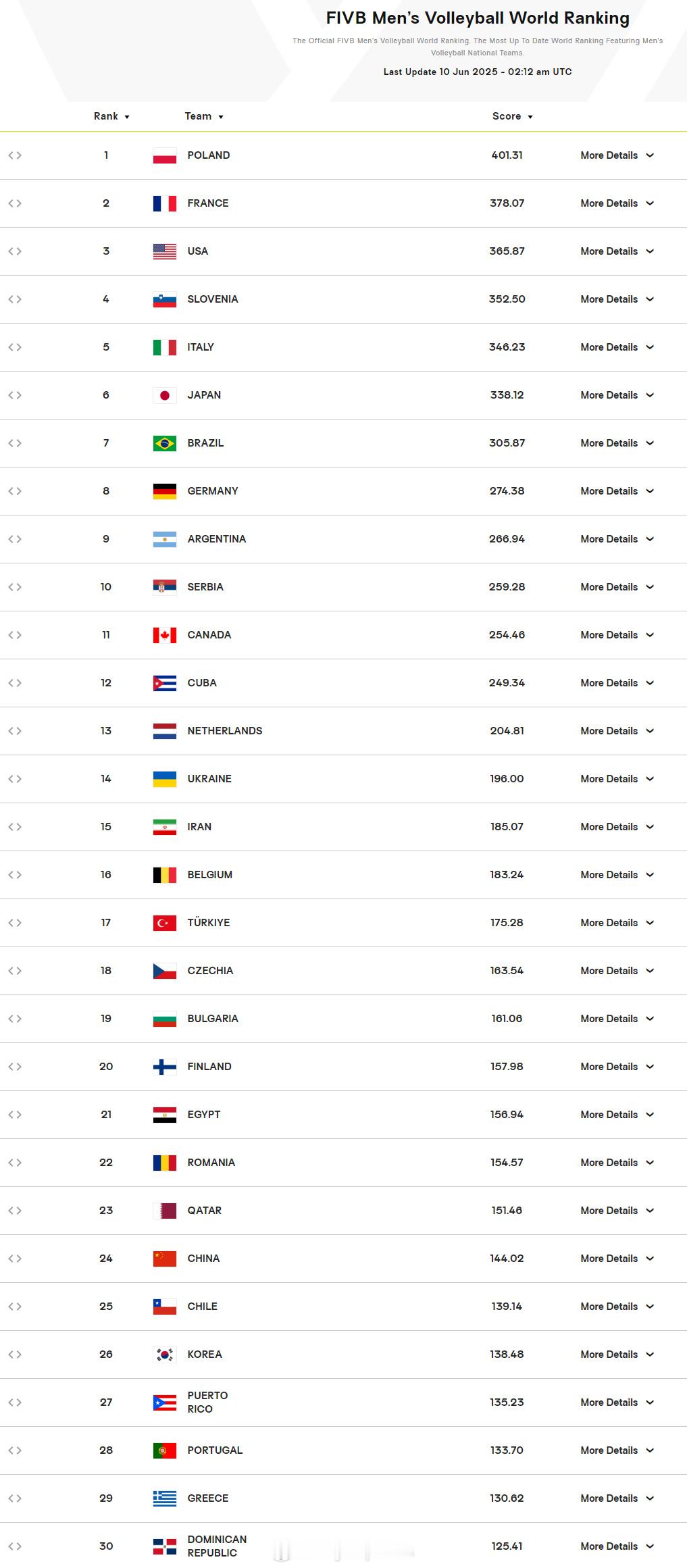Click the Japan flag icon

click(x=165, y=395)
